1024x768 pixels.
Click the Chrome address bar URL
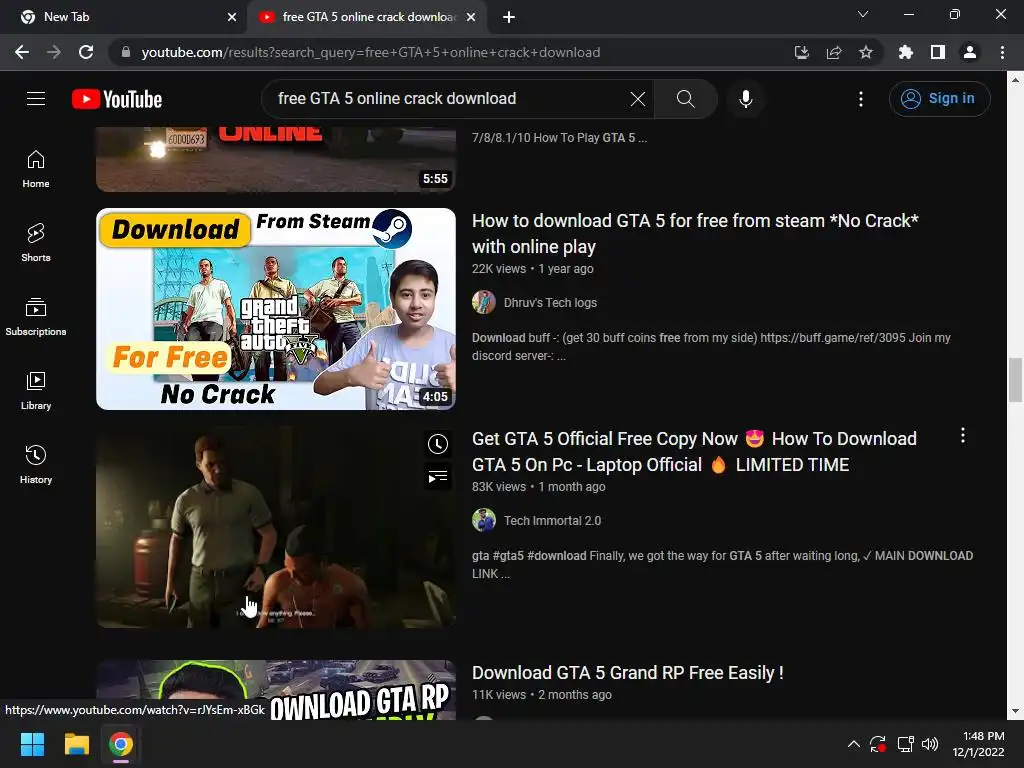tap(370, 52)
